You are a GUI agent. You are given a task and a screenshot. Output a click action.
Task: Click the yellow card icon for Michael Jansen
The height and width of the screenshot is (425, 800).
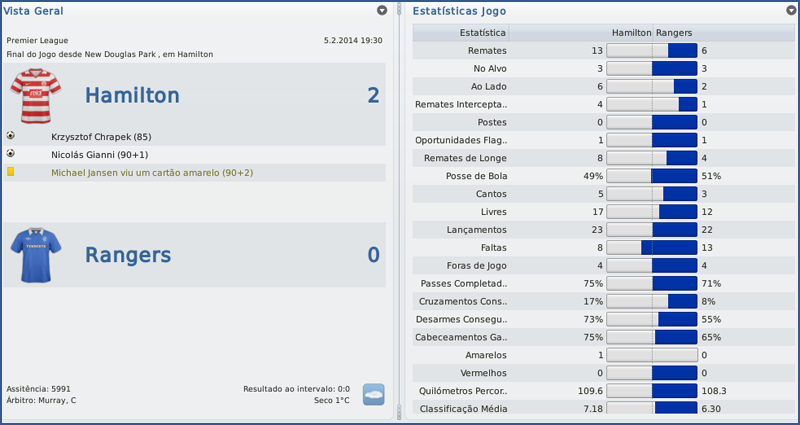[x=11, y=173]
